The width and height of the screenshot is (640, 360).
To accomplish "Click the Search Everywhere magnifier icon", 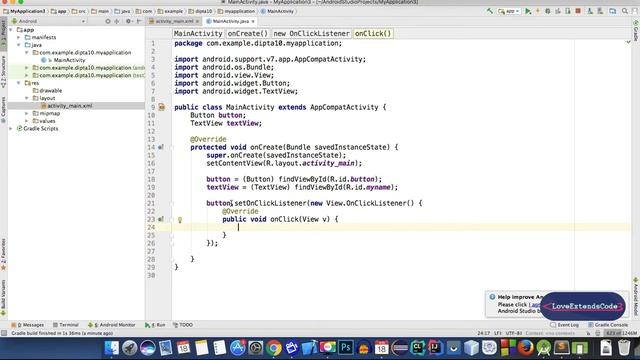I will [625, 11].
